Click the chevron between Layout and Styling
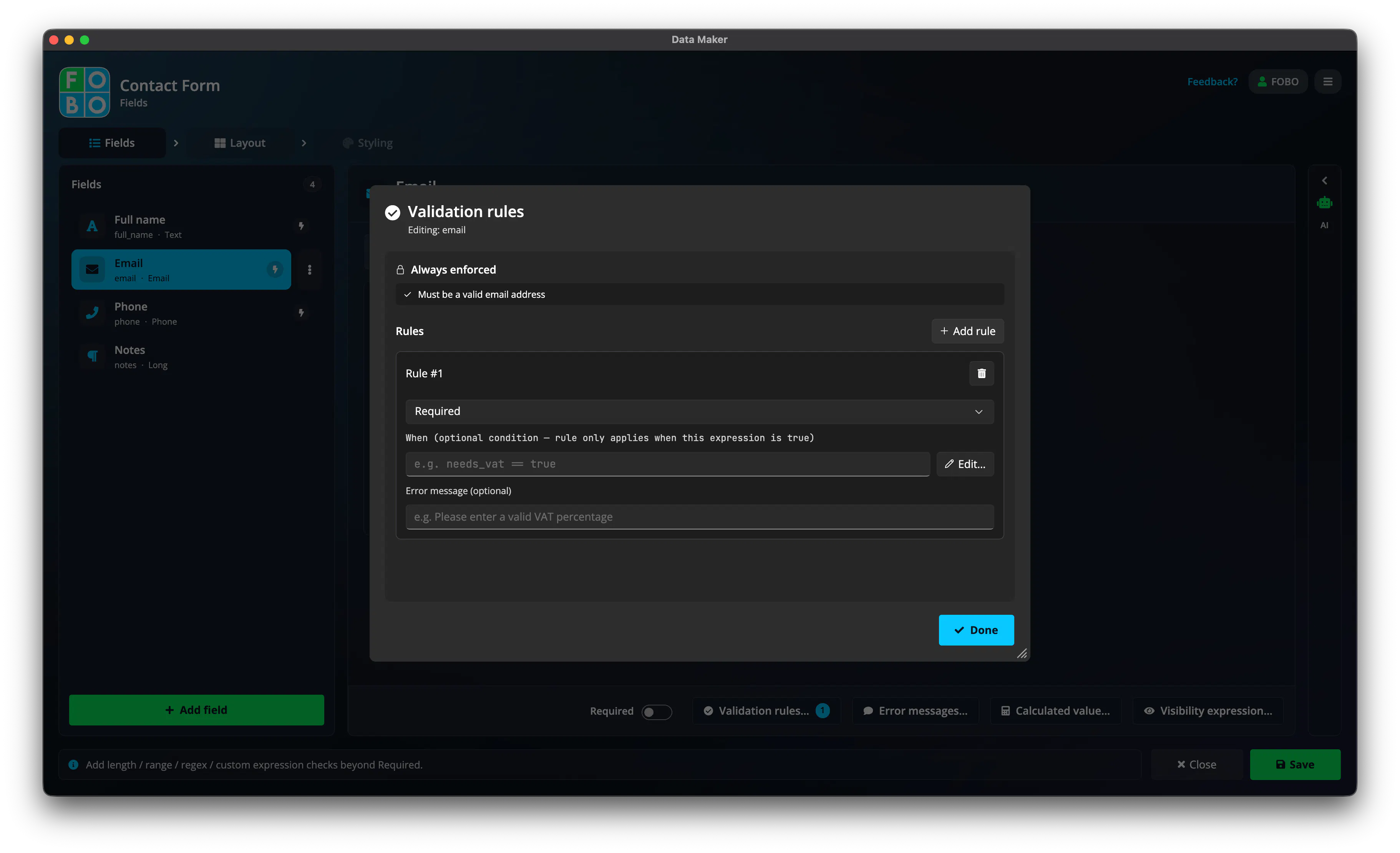The image size is (1400, 853). (304, 143)
